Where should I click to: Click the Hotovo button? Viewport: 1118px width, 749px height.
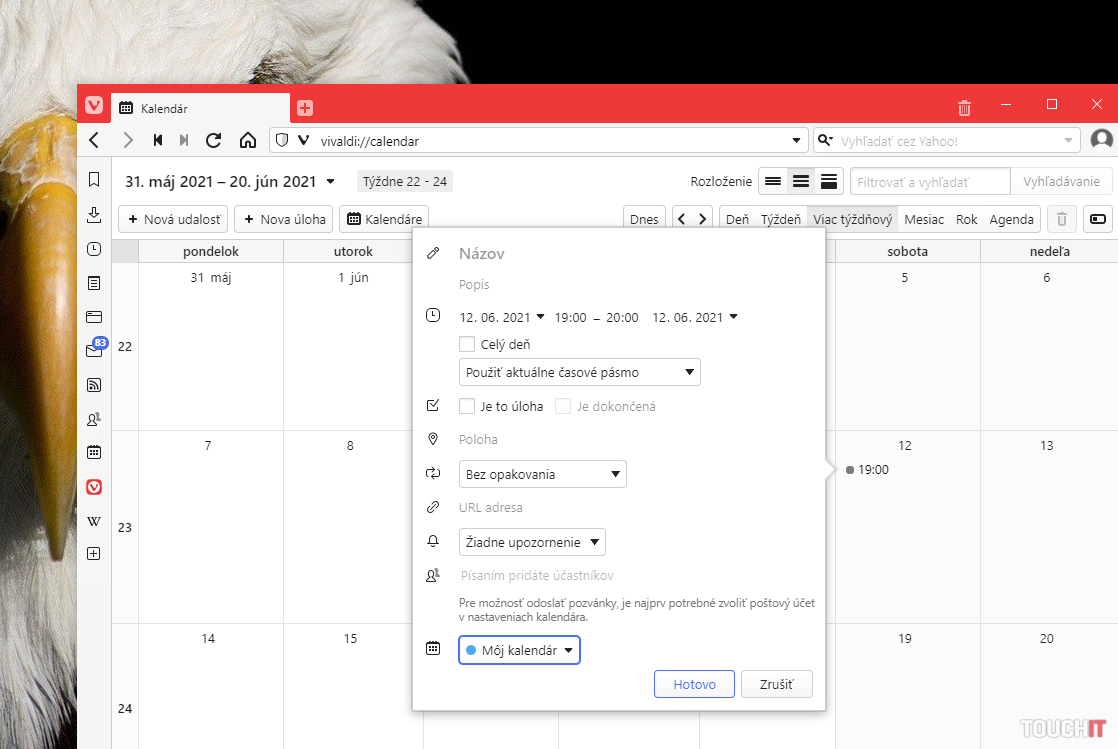[694, 685]
